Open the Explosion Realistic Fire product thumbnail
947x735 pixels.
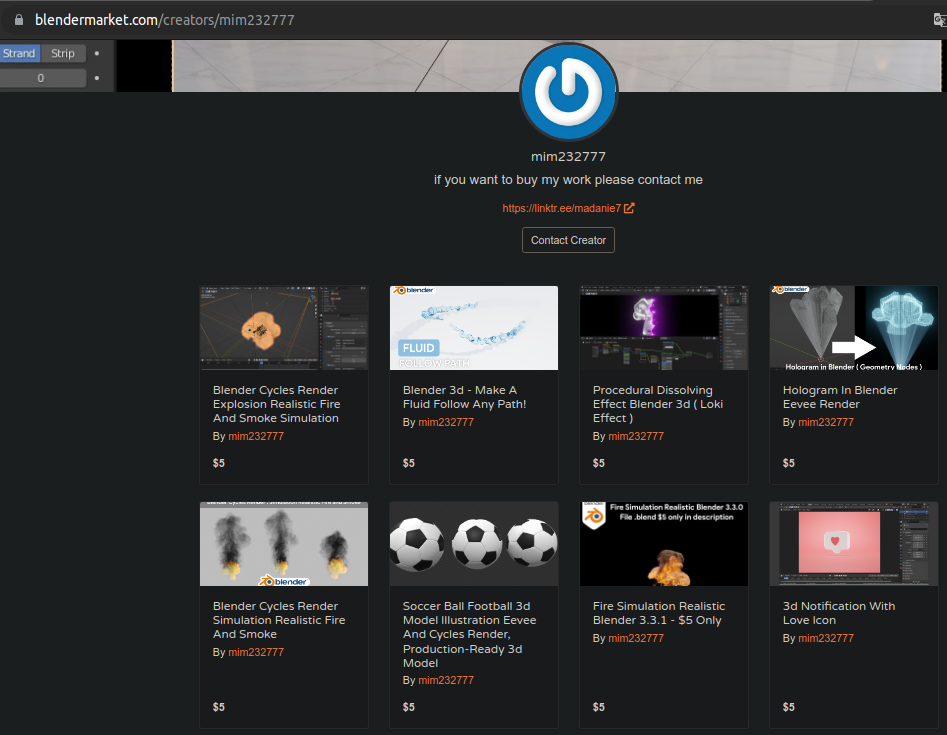pos(284,328)
